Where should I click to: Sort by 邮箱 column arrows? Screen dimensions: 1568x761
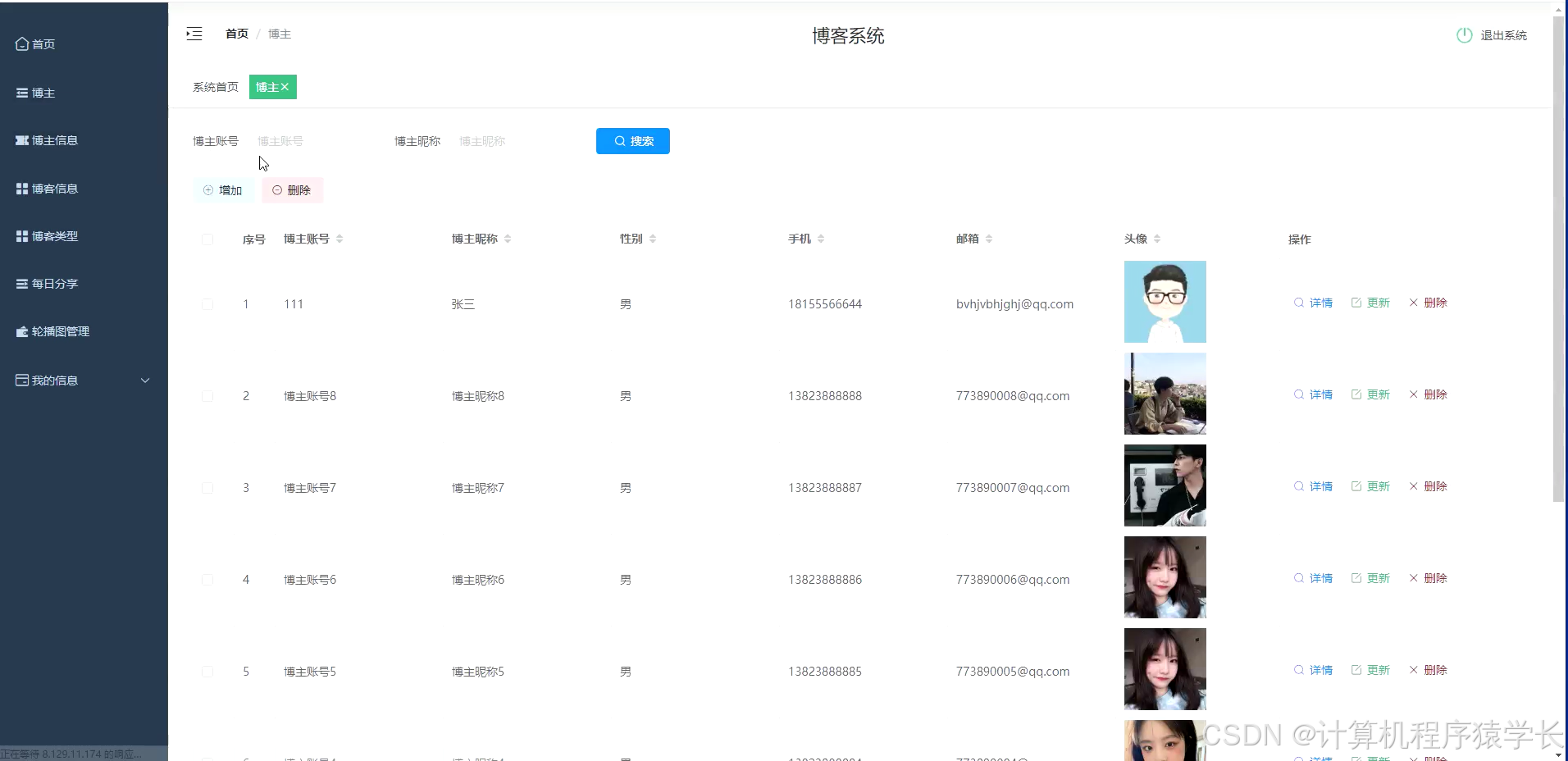[989, 239]
